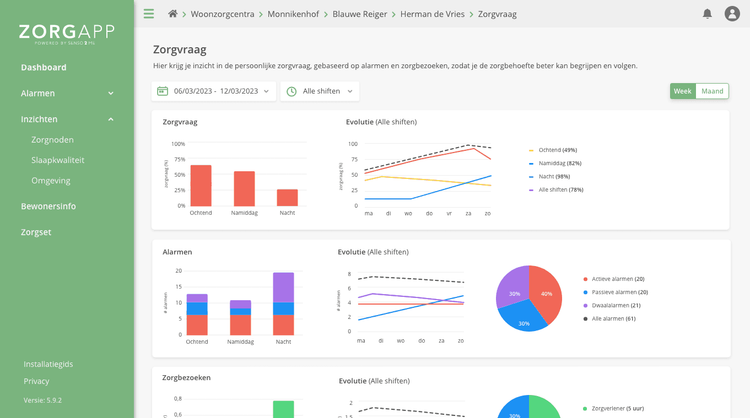Viewport: 750px width, 418px height.
Task: Open user profile avatar
Action: 732,14
